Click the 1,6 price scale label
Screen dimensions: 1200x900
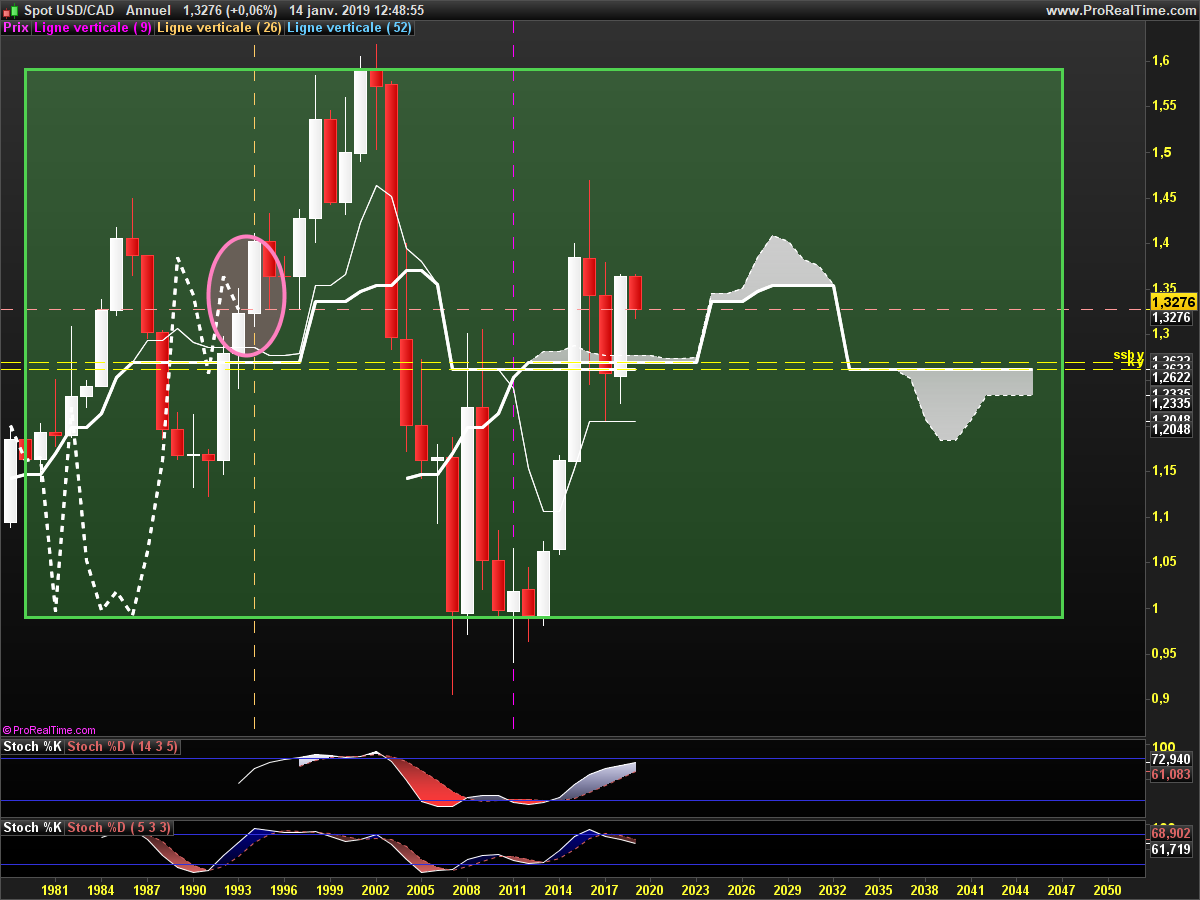(x=1160, y=61)
